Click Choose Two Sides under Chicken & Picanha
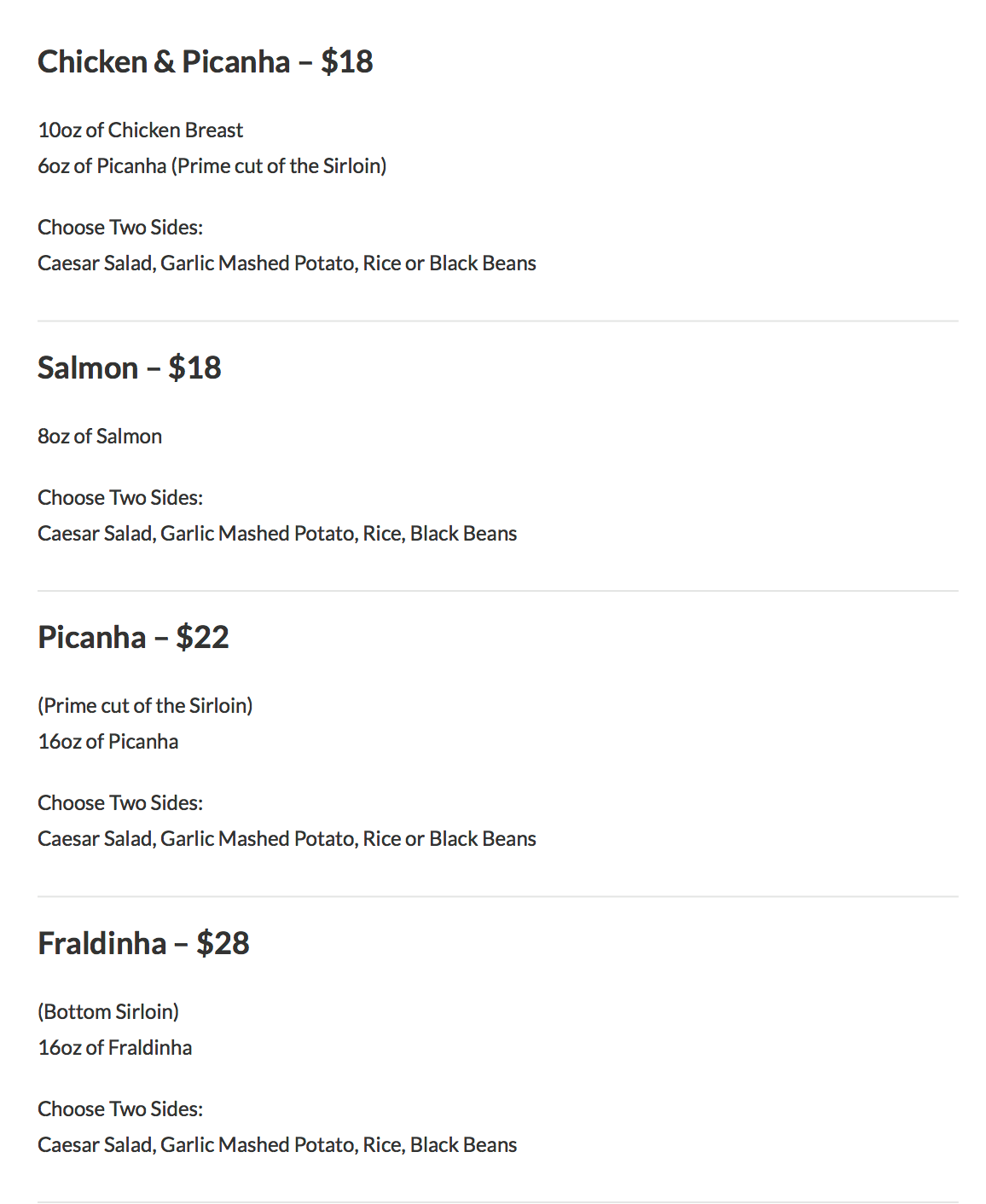This screenshot has width=986, height=1204. [120, 227]
